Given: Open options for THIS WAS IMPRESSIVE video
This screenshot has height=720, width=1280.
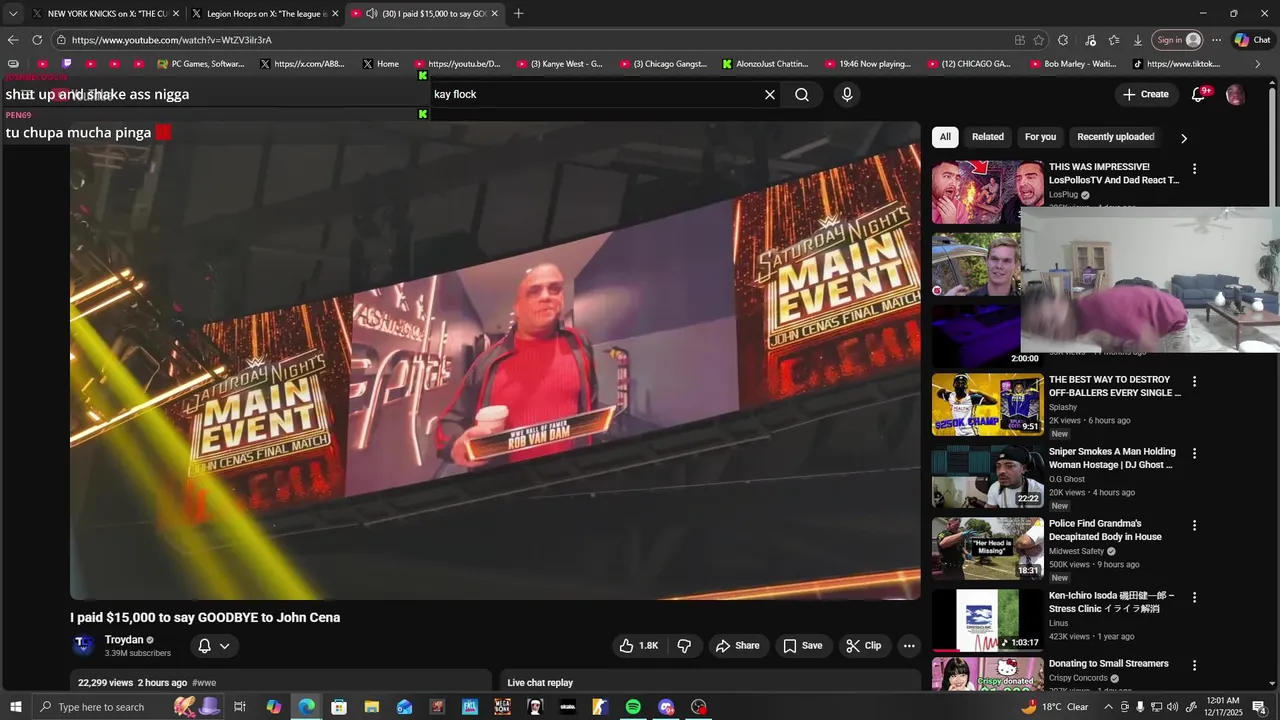Looking at the screenshot, I should 1194,169.
